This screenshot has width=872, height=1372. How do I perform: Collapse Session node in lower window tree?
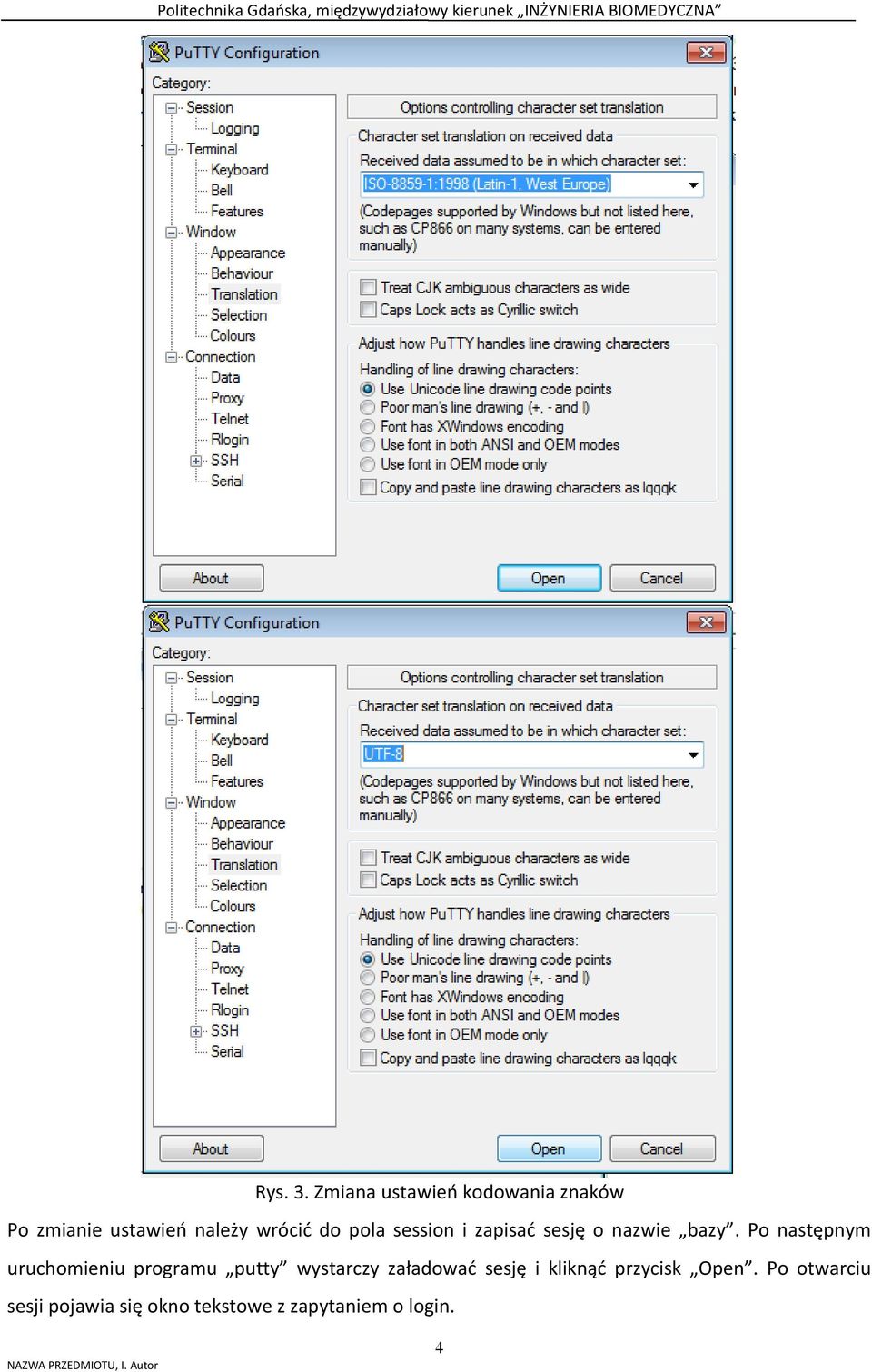point(171,678)
